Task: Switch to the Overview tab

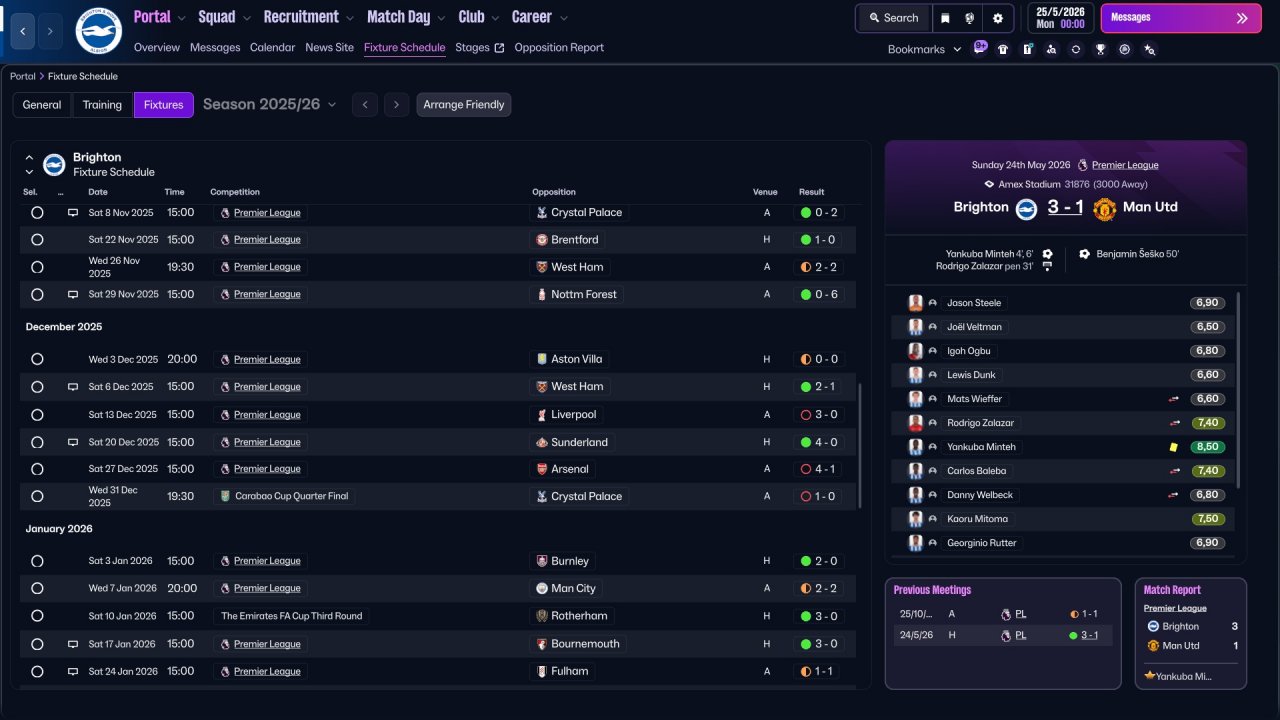Action: 157,48
